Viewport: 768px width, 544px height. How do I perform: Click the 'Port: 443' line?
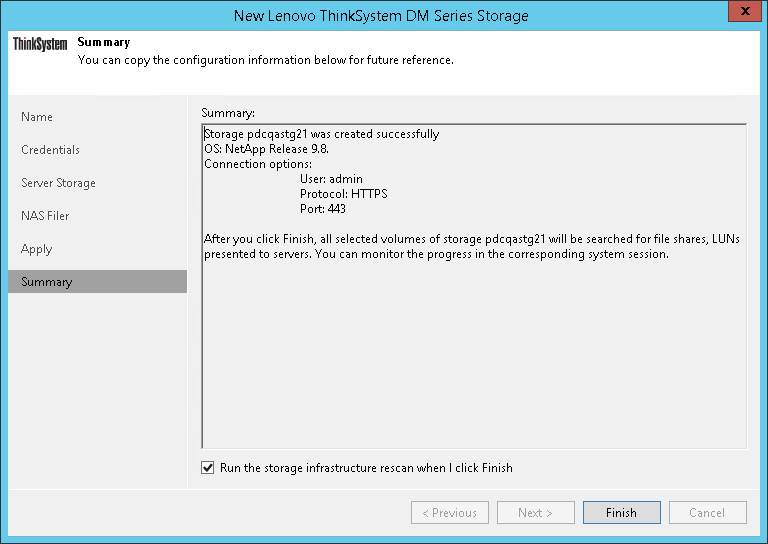323,209
